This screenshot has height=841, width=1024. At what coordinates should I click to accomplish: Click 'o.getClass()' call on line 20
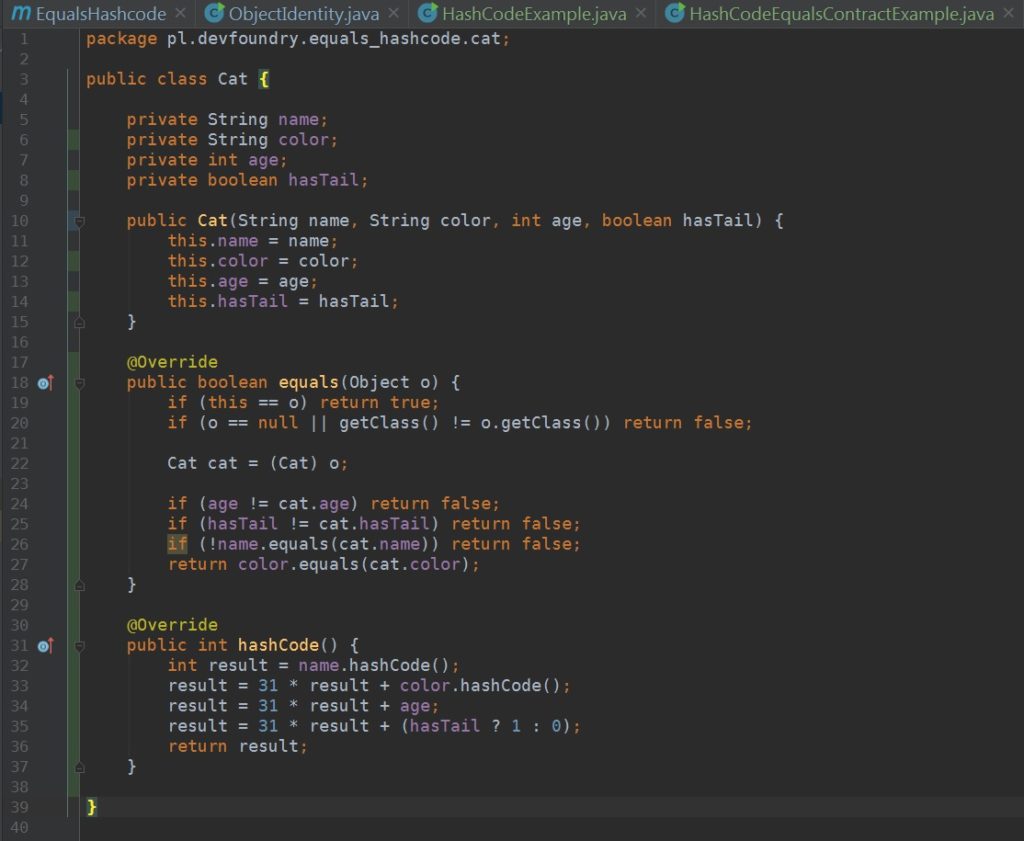click(541, 423)
